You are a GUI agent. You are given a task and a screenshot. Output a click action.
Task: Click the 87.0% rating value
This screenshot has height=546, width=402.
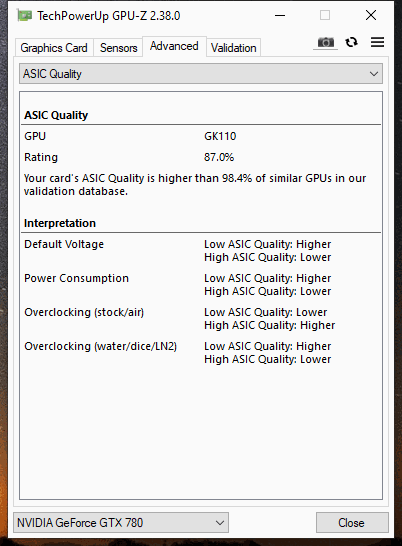(219, 157)
